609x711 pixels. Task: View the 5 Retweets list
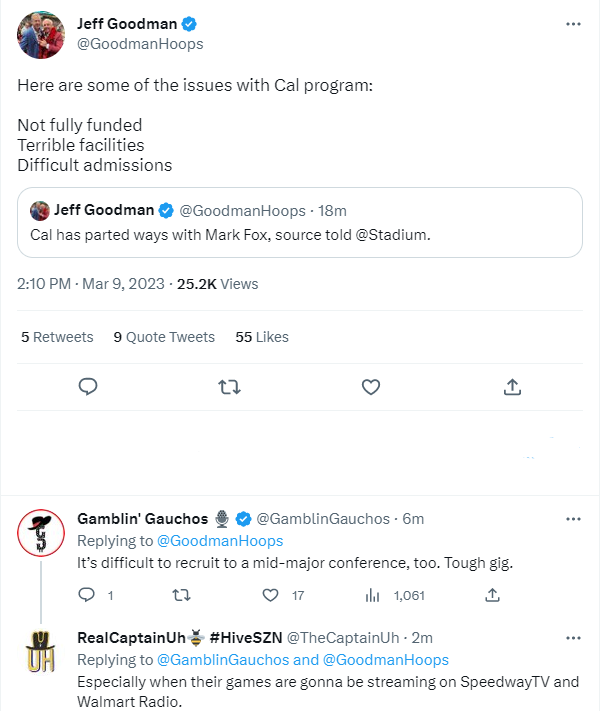[x=57, y=337]
